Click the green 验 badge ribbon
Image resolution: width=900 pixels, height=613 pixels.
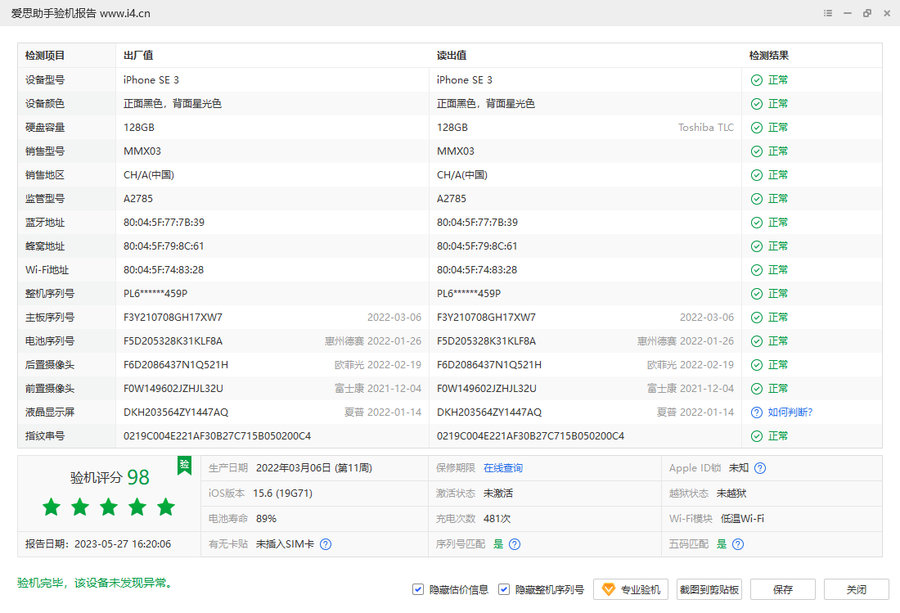click(184, 465)
